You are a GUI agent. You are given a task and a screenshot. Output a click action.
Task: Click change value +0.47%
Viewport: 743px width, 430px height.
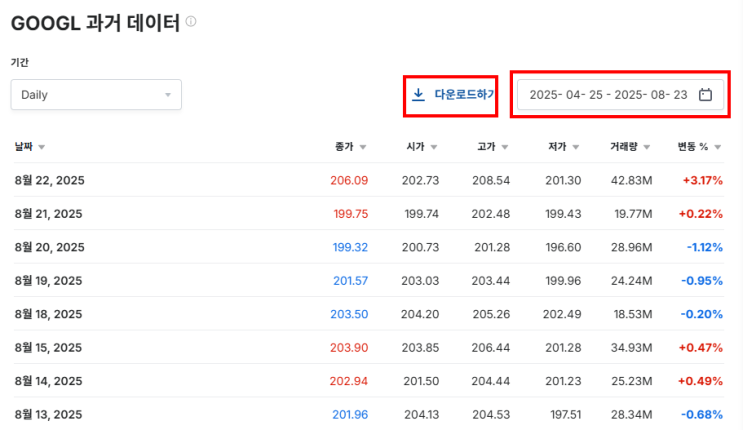(x=701, y=348)
